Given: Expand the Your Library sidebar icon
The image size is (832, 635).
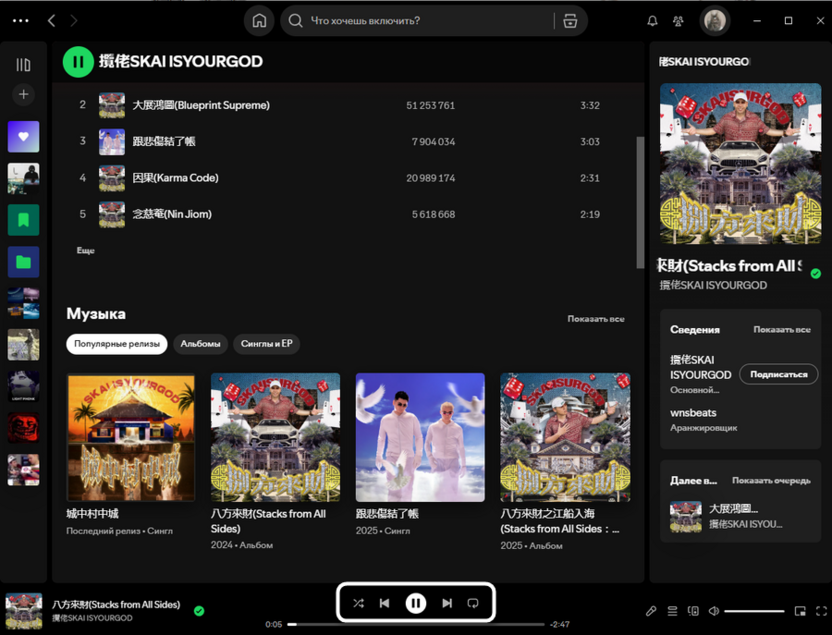Looking at the screenshot, I should [23, 65].
